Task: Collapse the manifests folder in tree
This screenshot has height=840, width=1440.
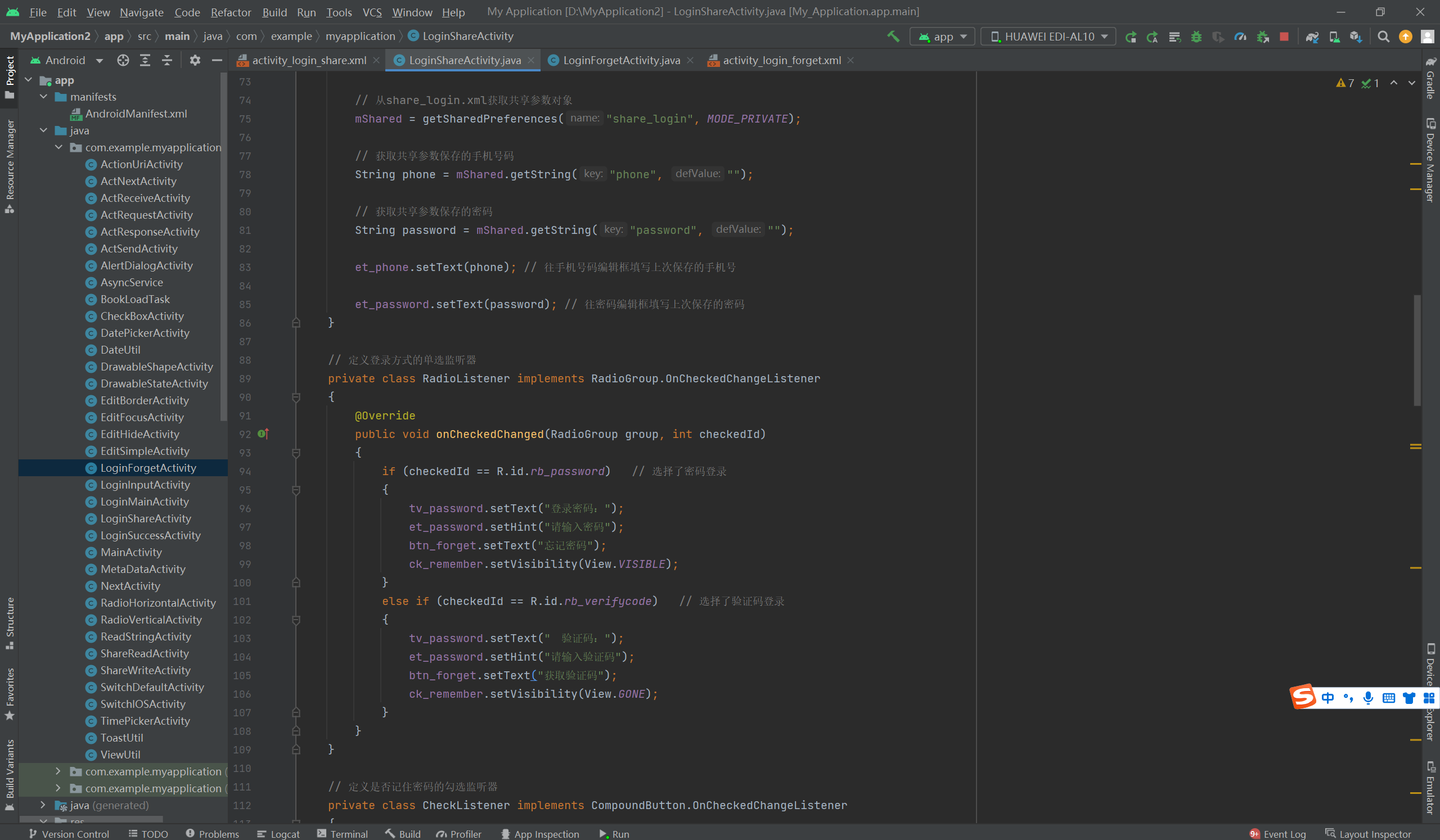Action: click(43, 97)
